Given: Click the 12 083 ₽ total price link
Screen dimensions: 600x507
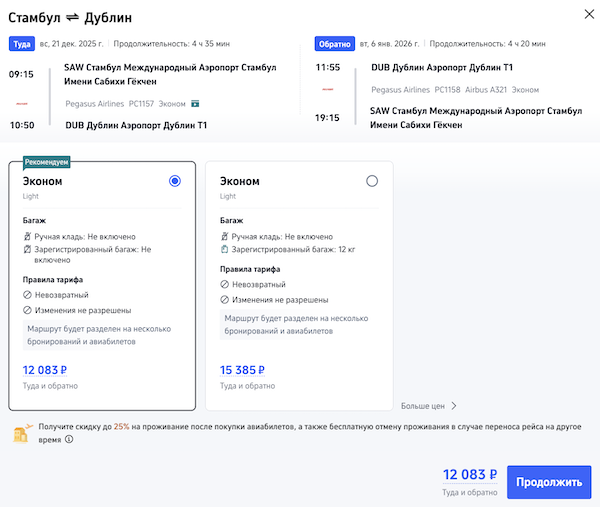Looking at the screenshot, I should tap(469, 475).
